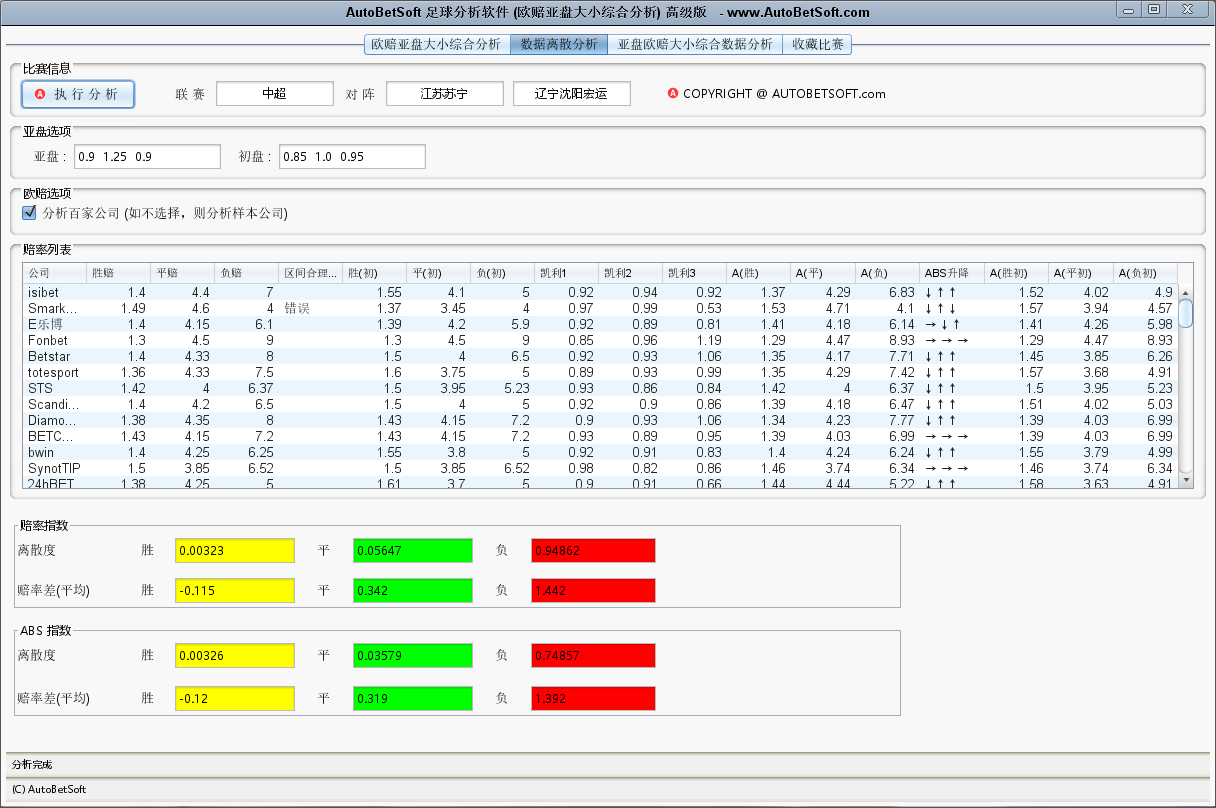This screenshot has width=1216, height=808.
Task: Click scroll up arrow of odds table
Action: tap(1186, 292)
